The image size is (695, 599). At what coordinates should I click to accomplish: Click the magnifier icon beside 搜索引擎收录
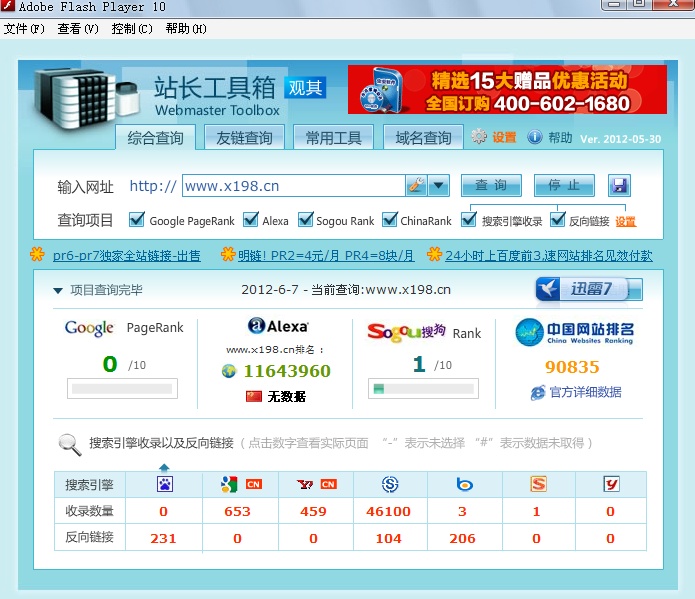[70, 444]
